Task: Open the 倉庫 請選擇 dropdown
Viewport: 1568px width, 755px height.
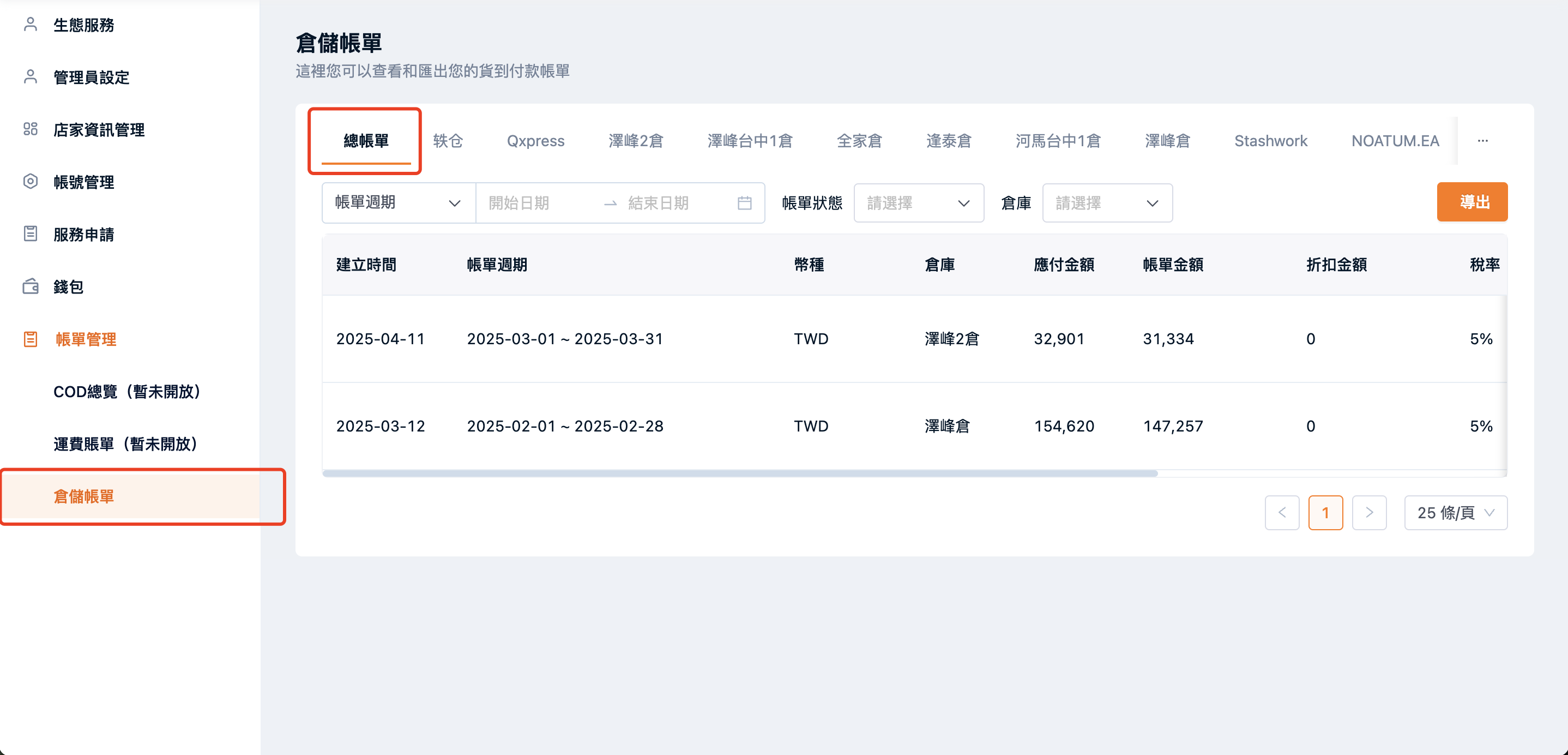Action: [1107, 203]
